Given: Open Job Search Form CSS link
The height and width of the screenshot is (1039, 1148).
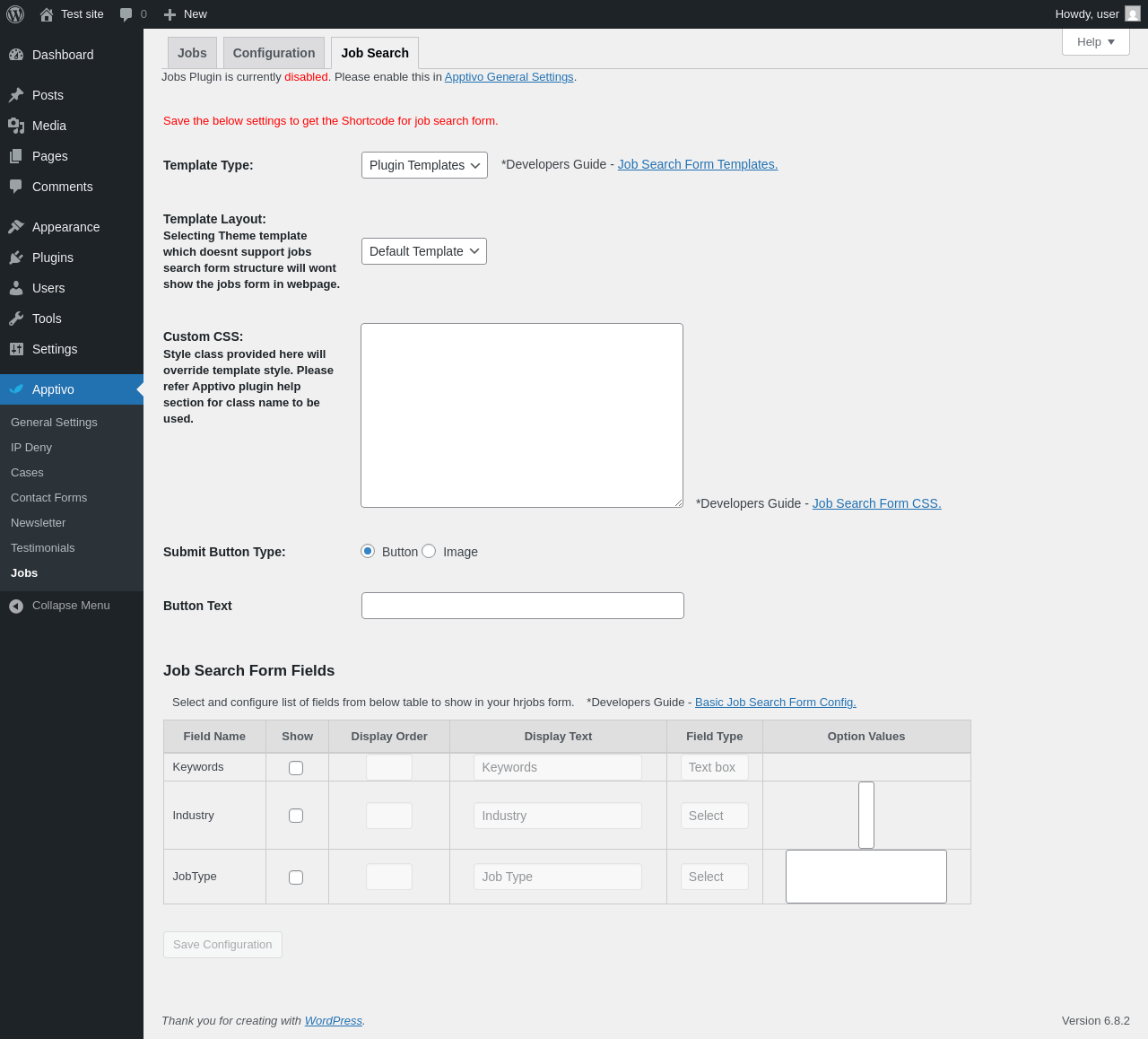Looking at the screenshot, I should coord(876,503).
